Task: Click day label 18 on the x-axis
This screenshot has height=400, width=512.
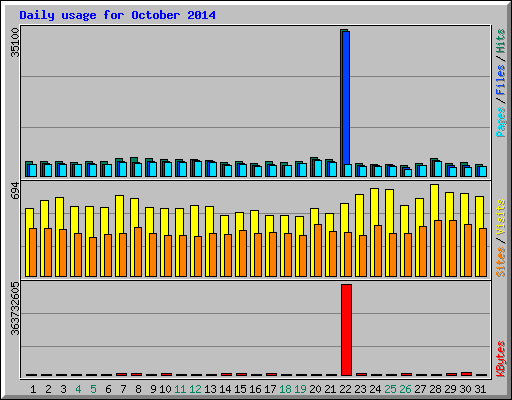Action: pos(285,389)
